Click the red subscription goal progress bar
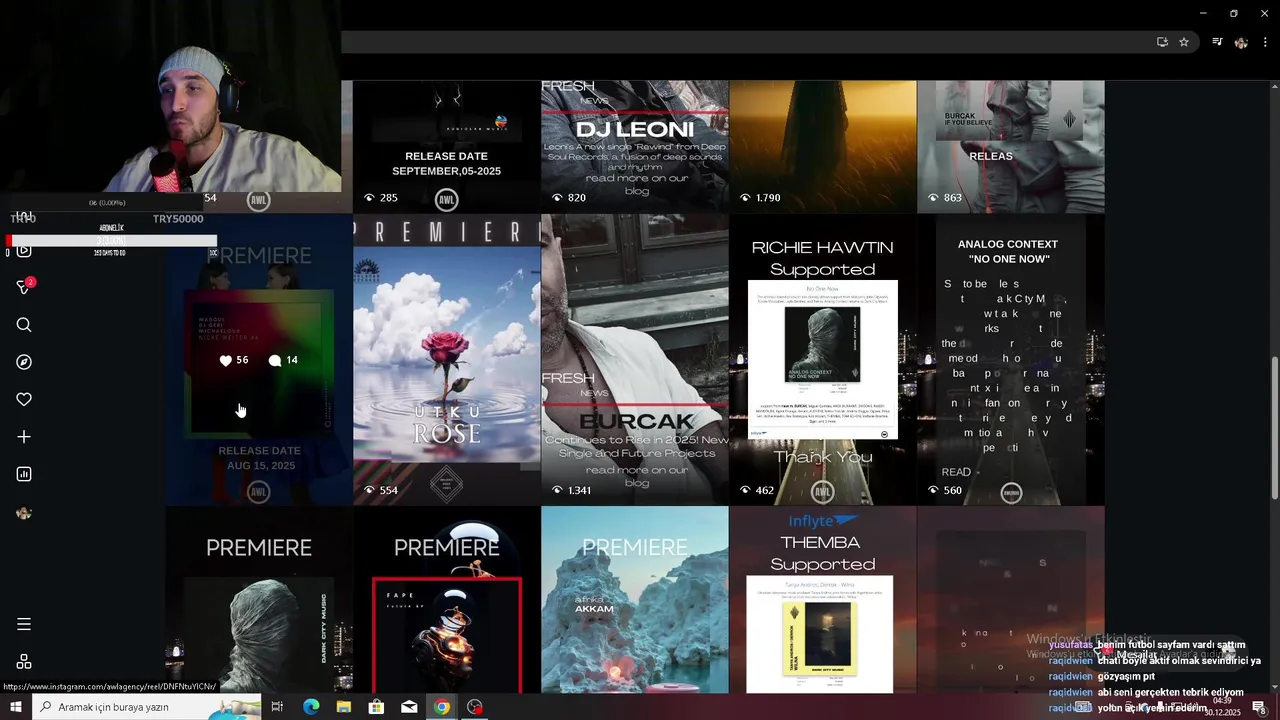The height and width of the screenshot is (720, 1280). (x=112, y=241)
